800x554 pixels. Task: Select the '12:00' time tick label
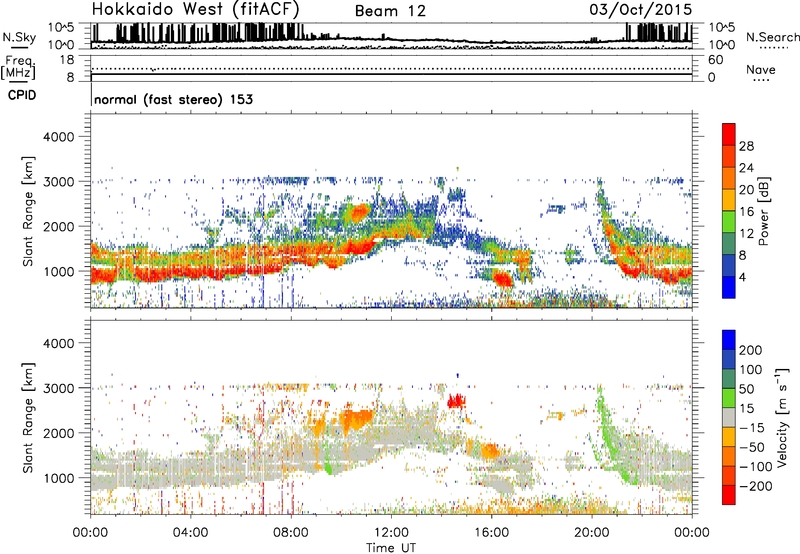[x=391, y=533]
